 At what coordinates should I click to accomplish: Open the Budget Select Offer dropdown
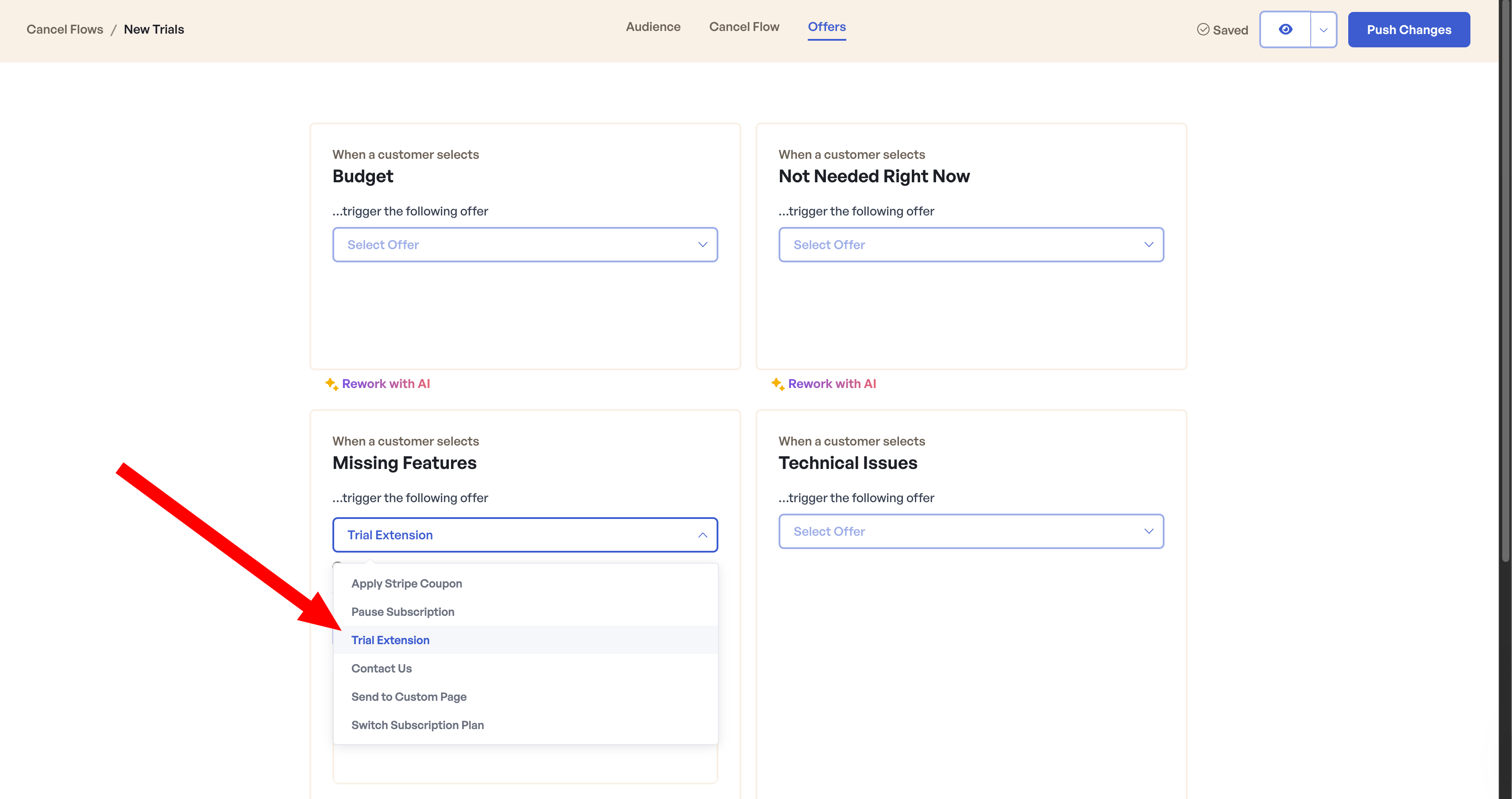[524, 245]
